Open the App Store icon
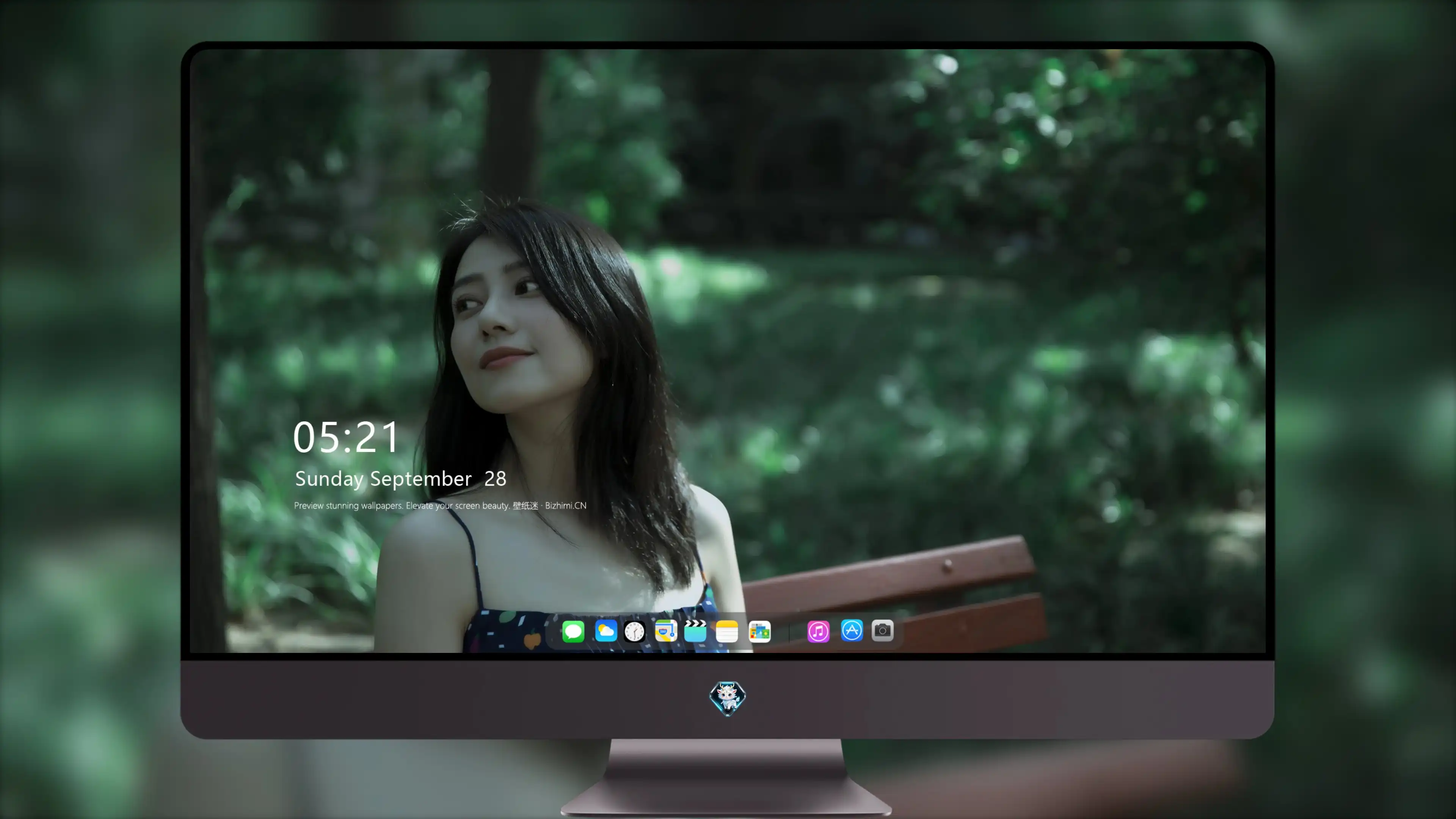This screenshot has height=819, width=1456. coord(852,630)
